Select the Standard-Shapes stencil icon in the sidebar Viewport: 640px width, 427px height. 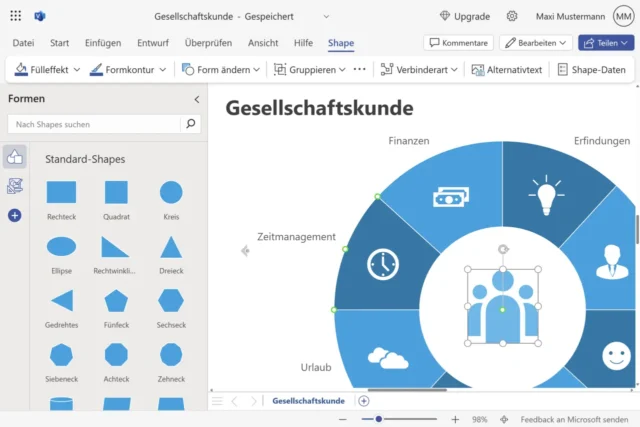click(15, 157)
